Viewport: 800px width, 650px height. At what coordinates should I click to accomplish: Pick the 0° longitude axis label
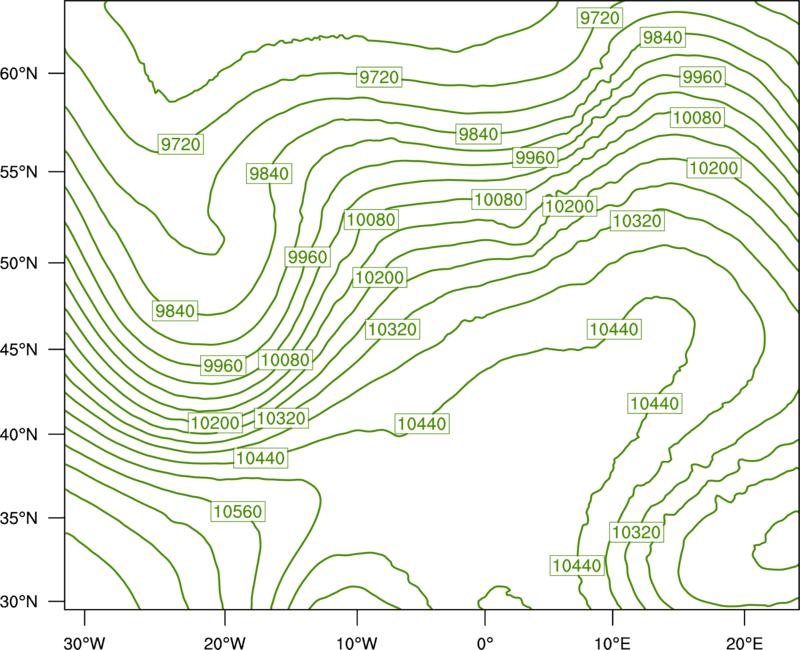(485, 643)
